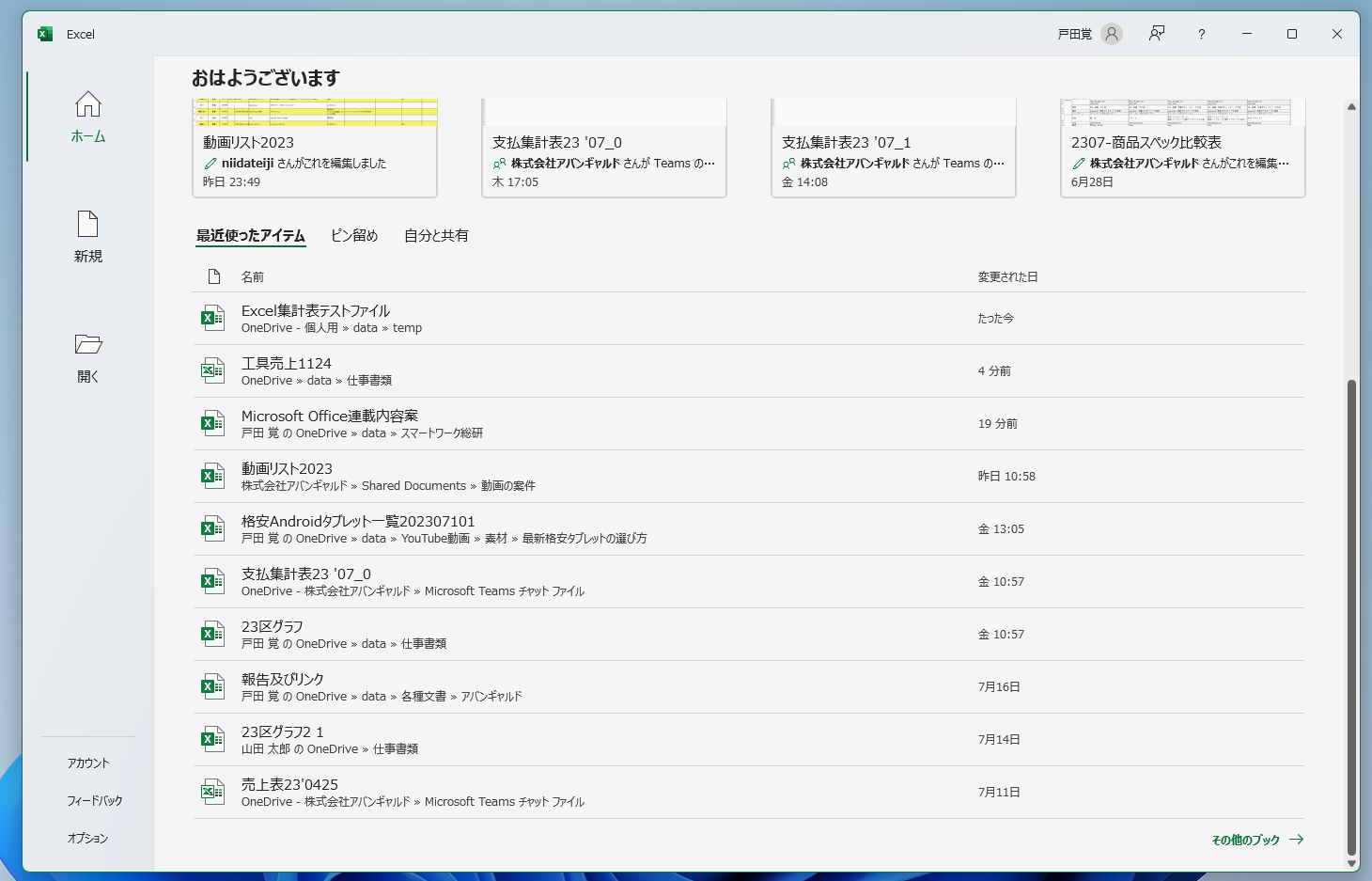Open the account avatar beside 戸田覚
The image size is (1372, 881).
[1112, 34]
